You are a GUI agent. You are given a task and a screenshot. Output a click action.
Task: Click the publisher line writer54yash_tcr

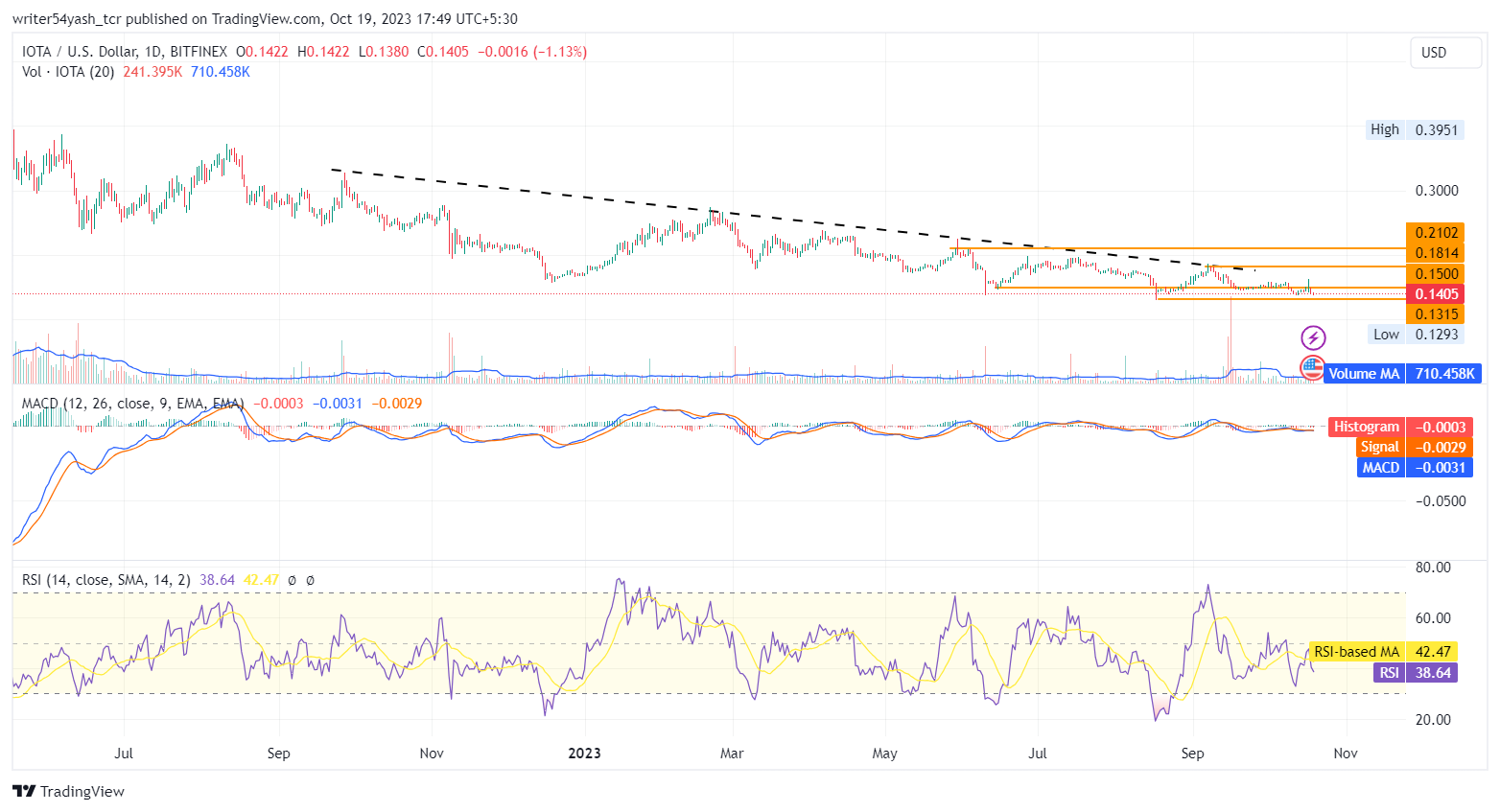pyautogui.click(x=265, y=19)
